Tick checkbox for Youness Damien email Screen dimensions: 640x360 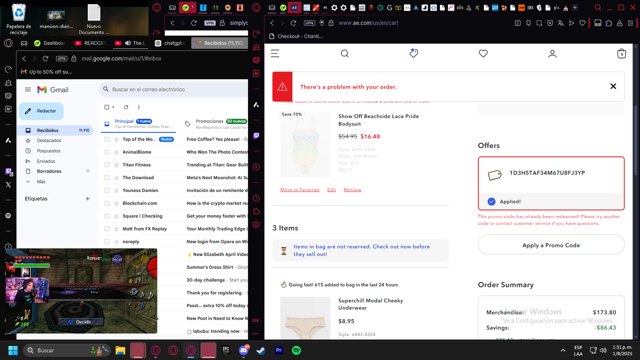click(107, 190)
